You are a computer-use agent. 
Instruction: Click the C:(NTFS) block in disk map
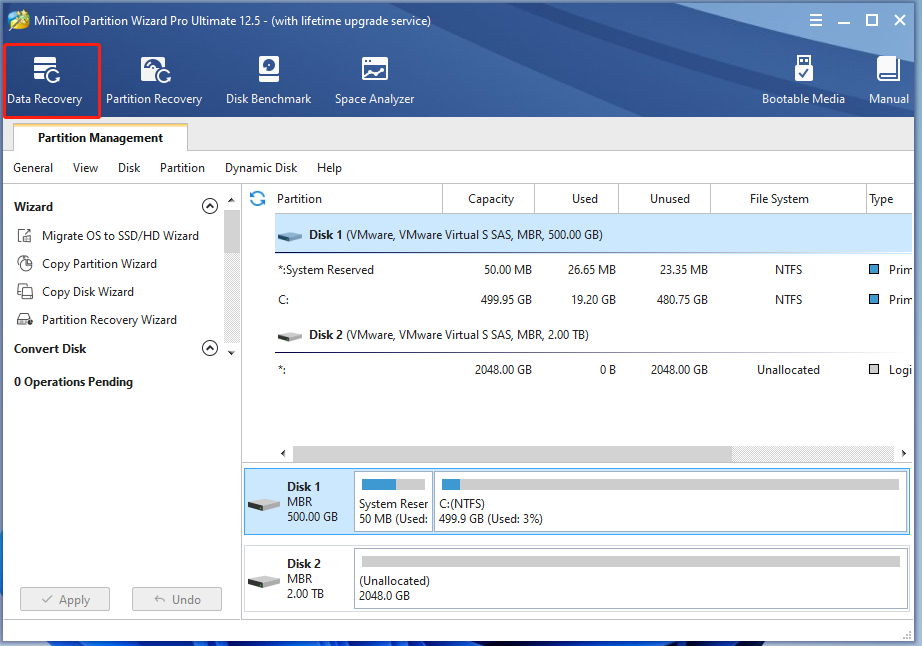click(670, 502)
